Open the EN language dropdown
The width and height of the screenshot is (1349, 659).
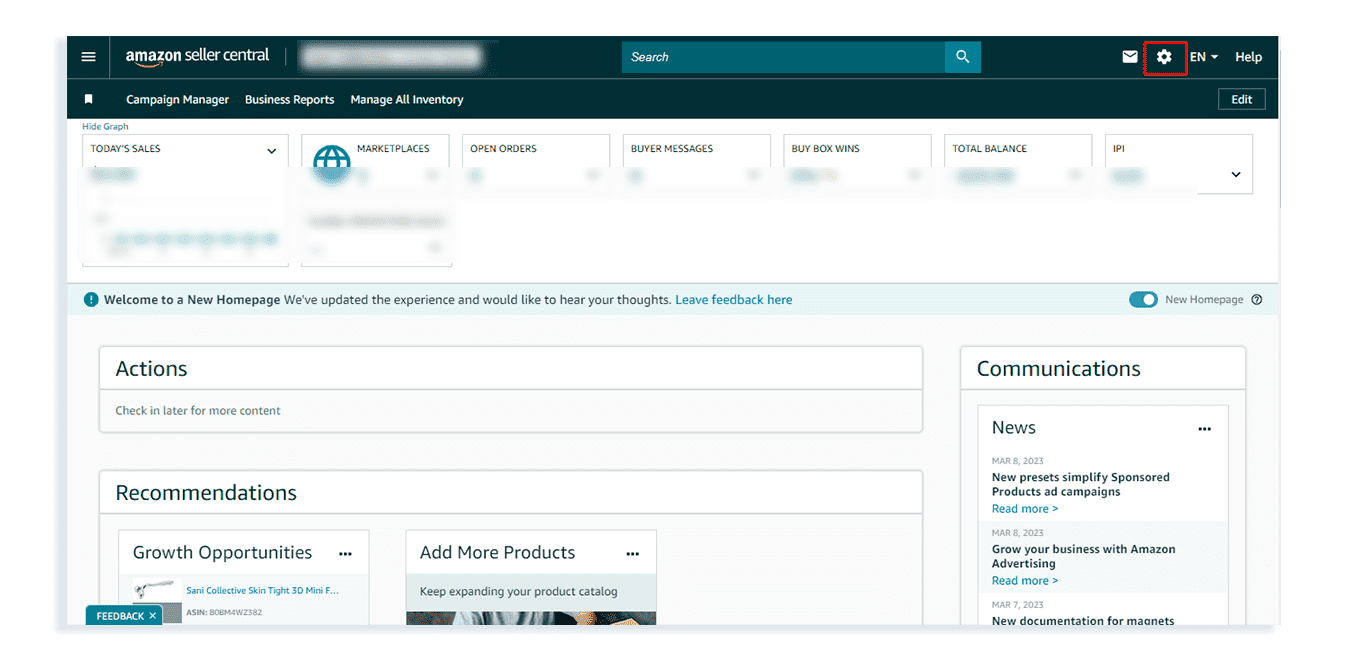tap(1203, 57)
